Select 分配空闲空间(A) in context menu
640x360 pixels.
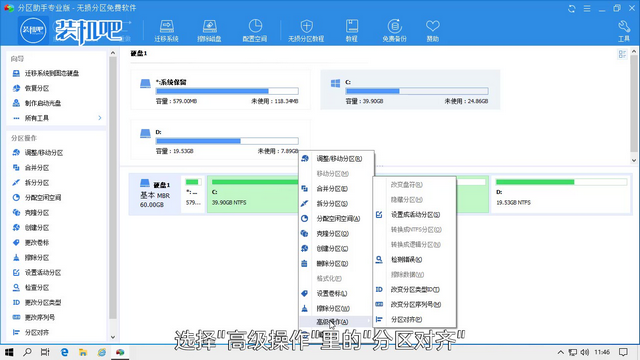[x=336, y=218]
